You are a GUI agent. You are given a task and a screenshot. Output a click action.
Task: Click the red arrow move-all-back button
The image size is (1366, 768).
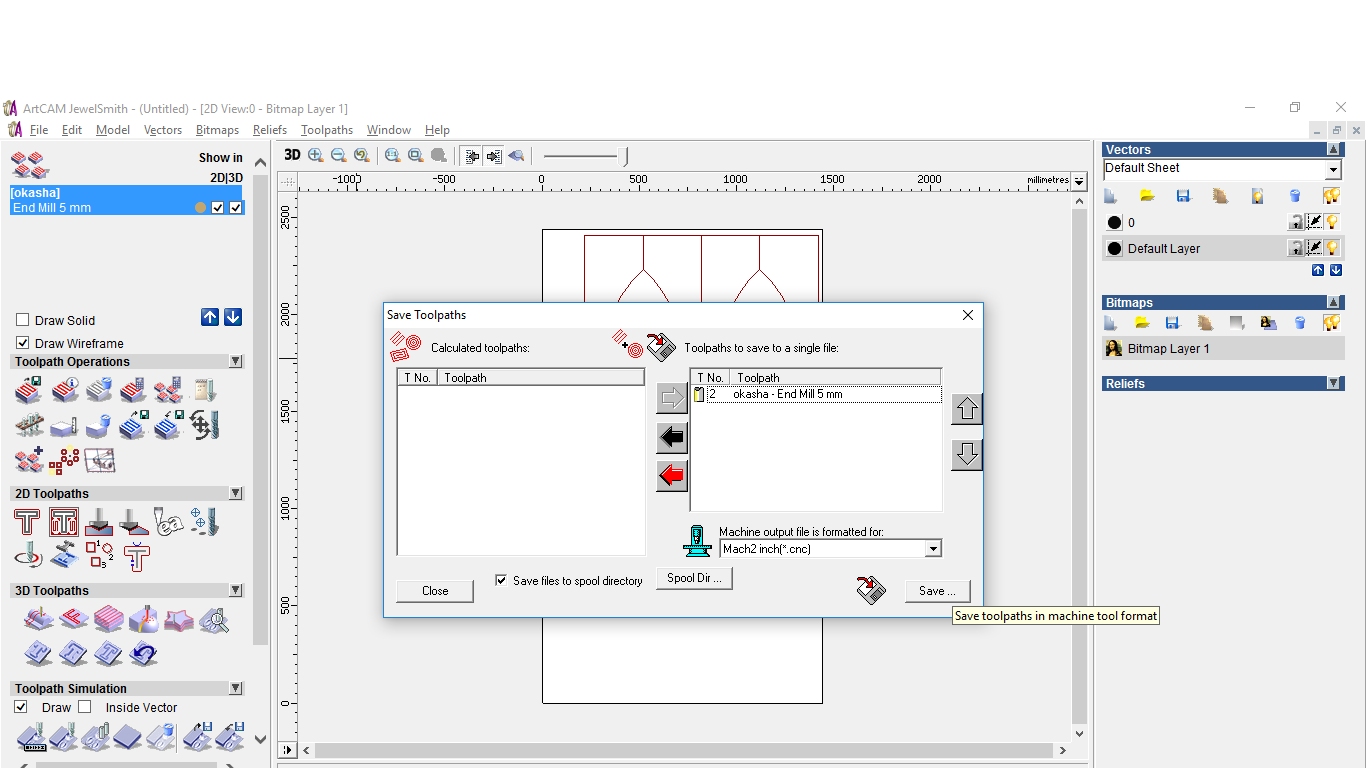(x=672, y=476)
